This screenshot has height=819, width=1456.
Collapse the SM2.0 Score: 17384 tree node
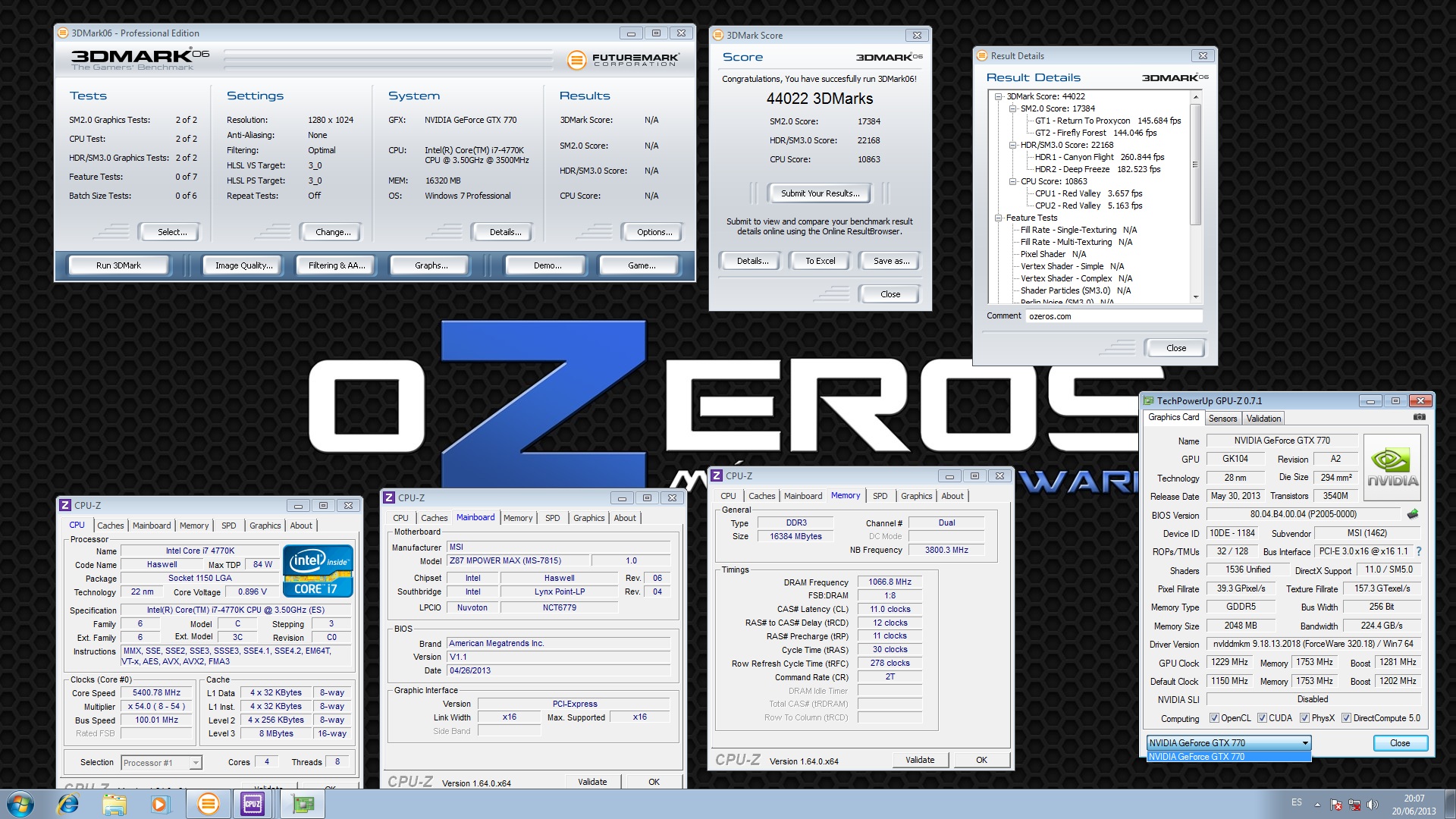pyautogui.click(x=1012, y=108)
